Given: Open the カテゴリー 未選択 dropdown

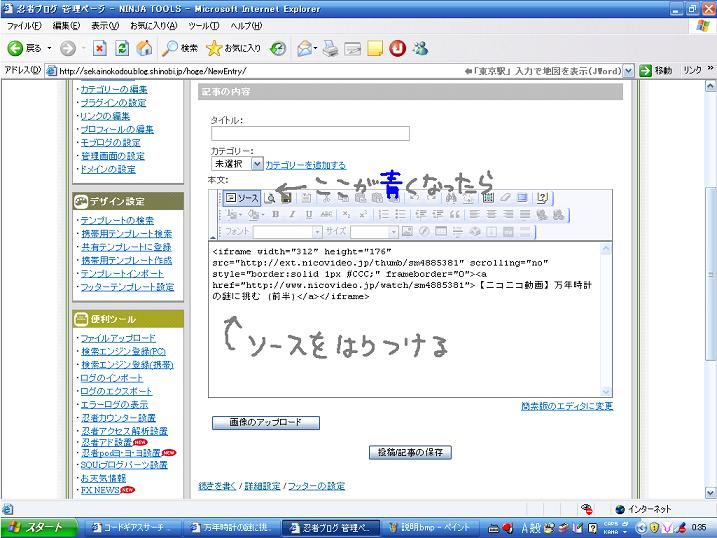Looking at the screenshot, I should click(257, 164).
